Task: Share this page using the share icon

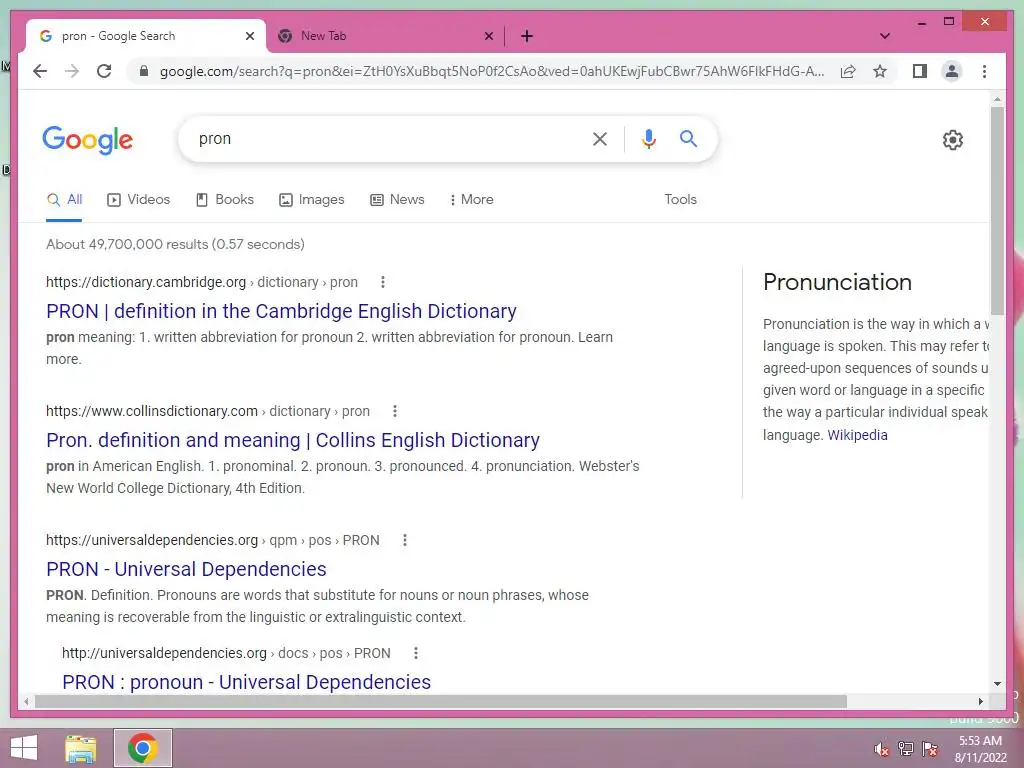Action: pos(848,71)
